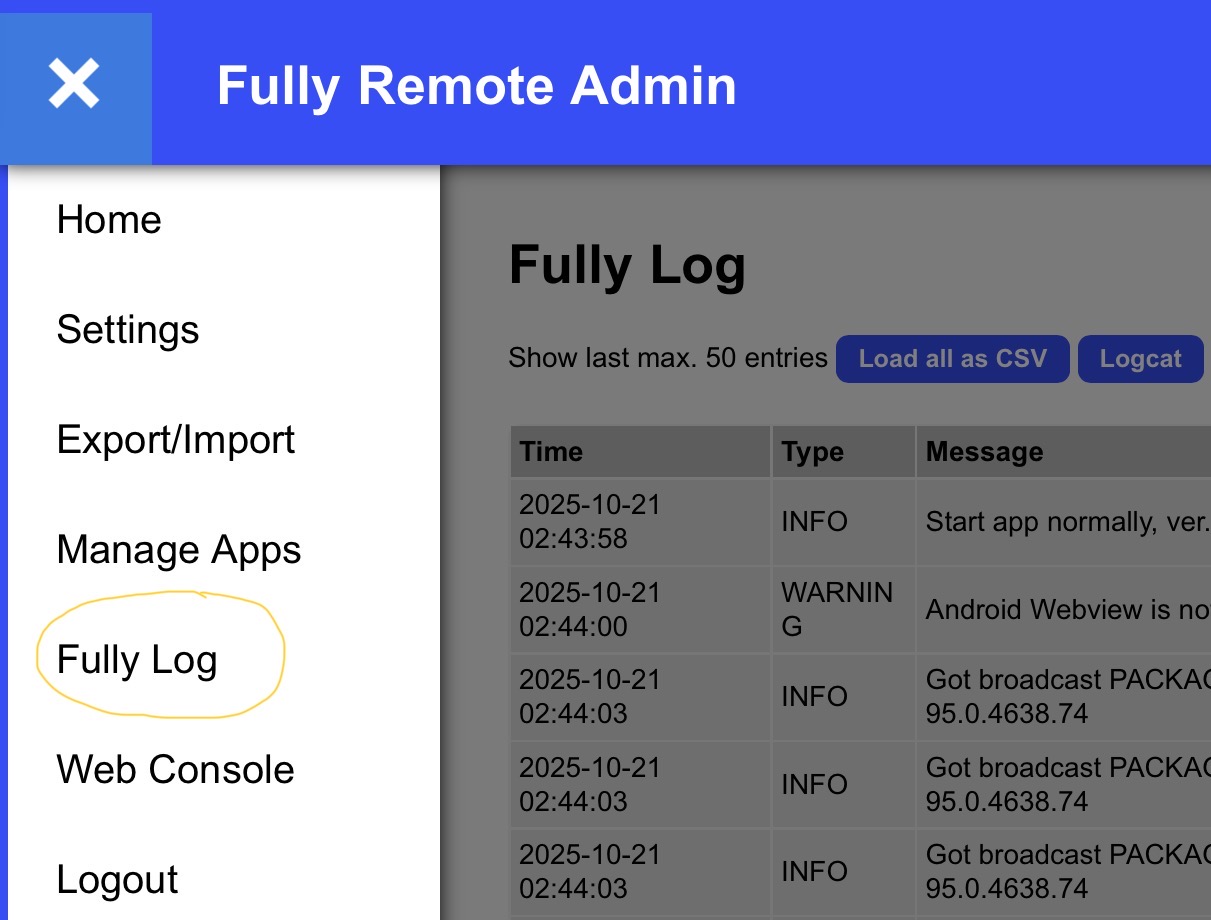This screenshot has width=1211, height=920.
Task: Select Manage Apps in the sidebar
Action: pyautogui.click(x=179, y=550)
